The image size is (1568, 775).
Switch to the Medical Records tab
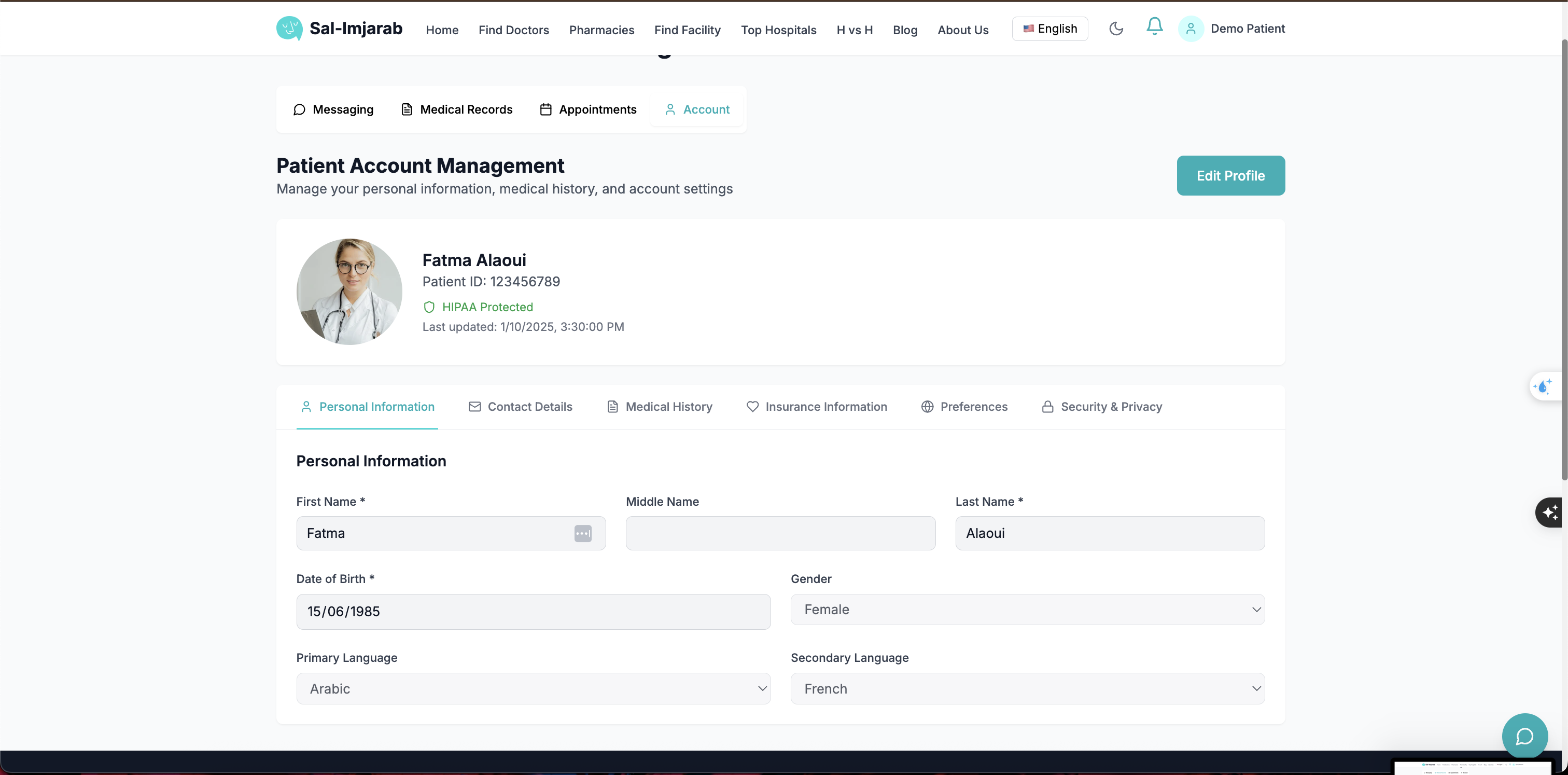point(456,109)
